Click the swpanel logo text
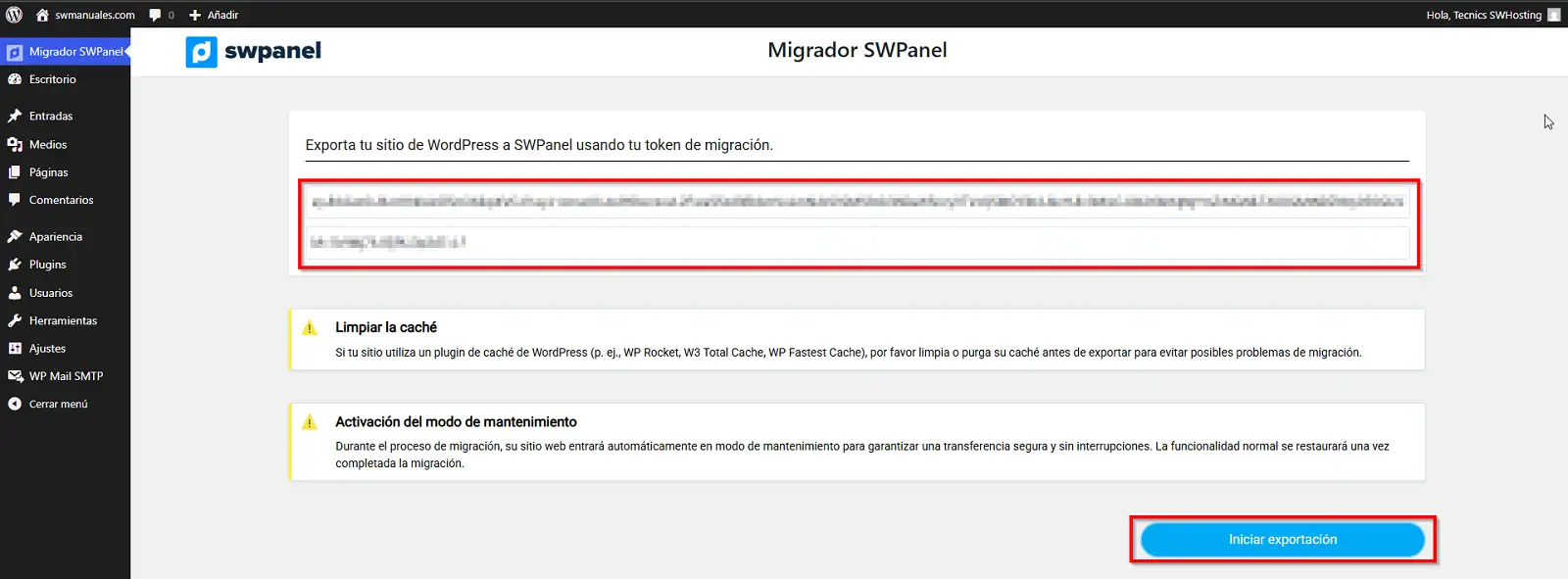This screenshot has height=579, width=1568. click(272, 51)
